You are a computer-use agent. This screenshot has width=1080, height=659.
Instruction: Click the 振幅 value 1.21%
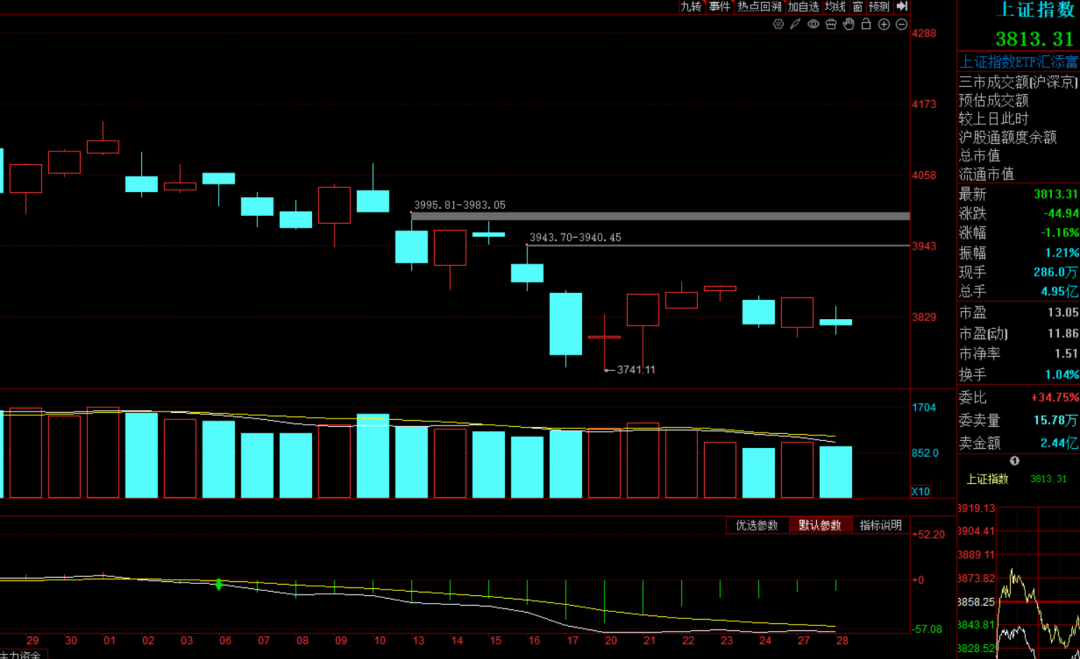pyautogui.click(x=1061, y=253)
